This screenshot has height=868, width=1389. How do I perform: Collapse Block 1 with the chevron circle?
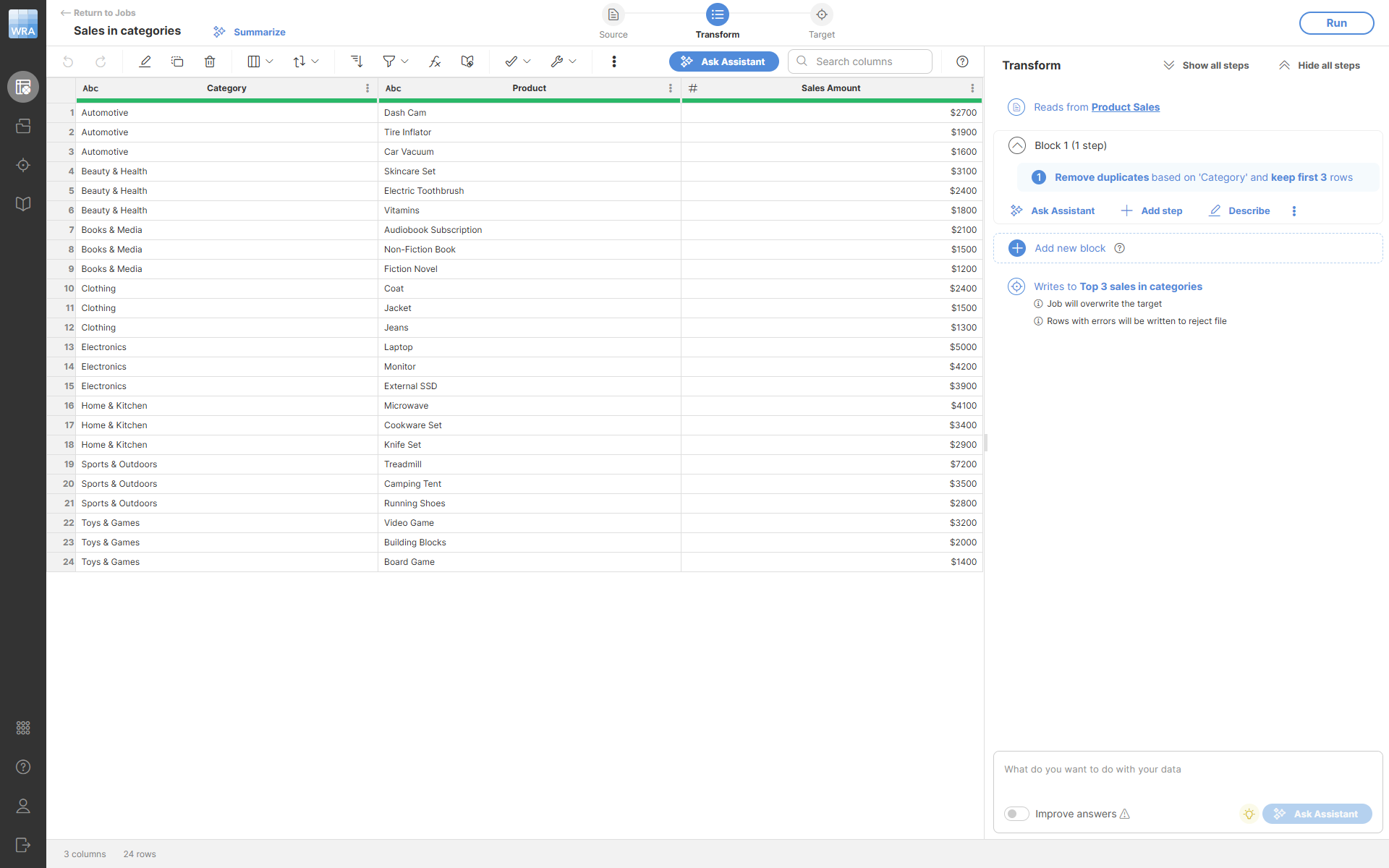click(x=1017, y=145)
